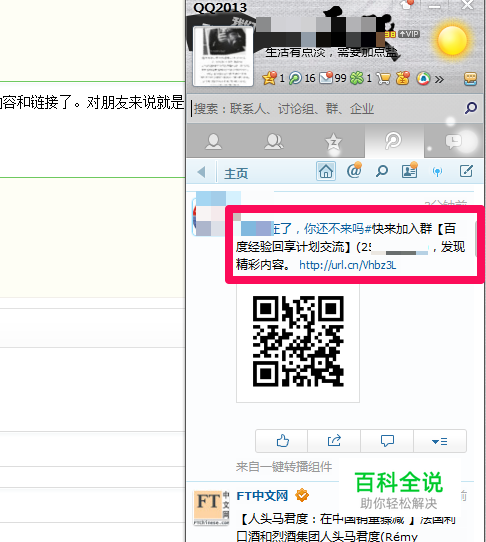Open the mailbox icon showing 99
The image size is (486, 542).
coord(326,78)
